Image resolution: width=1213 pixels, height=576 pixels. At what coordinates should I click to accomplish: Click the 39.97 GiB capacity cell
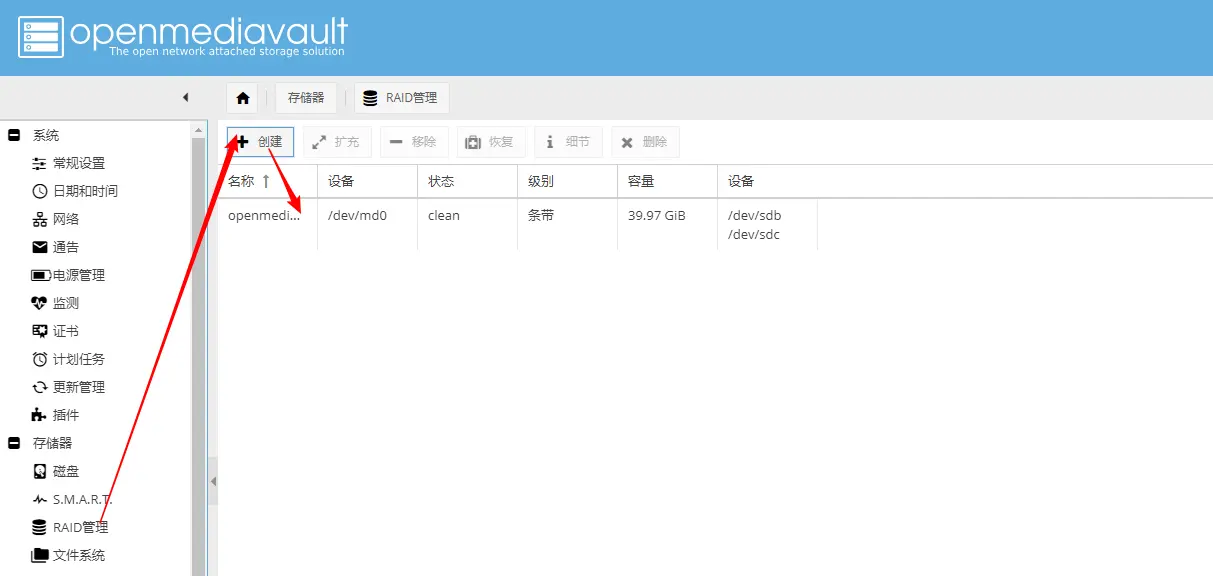pos(657,215)
